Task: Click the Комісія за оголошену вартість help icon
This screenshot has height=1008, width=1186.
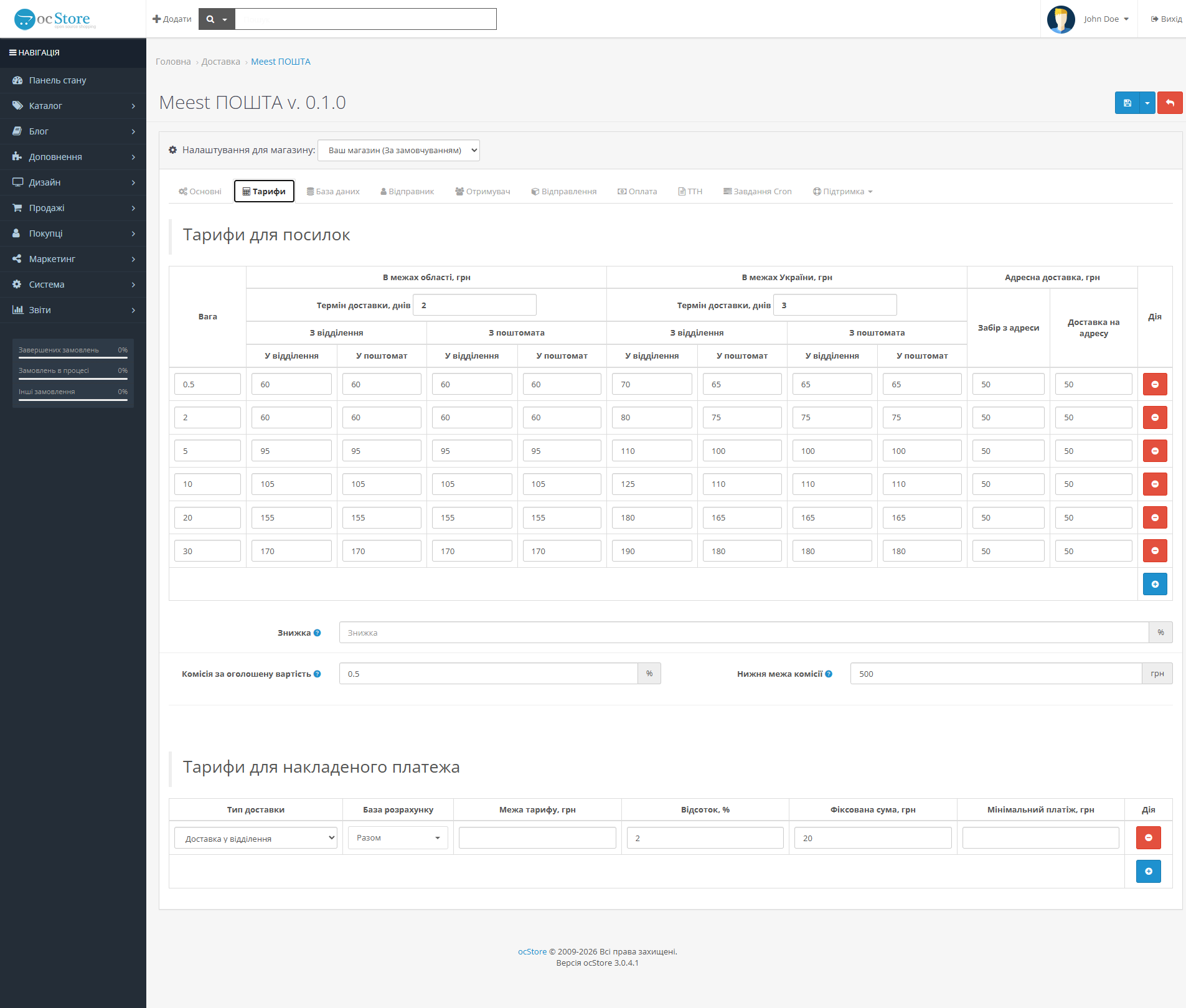Action: point(318,674)
